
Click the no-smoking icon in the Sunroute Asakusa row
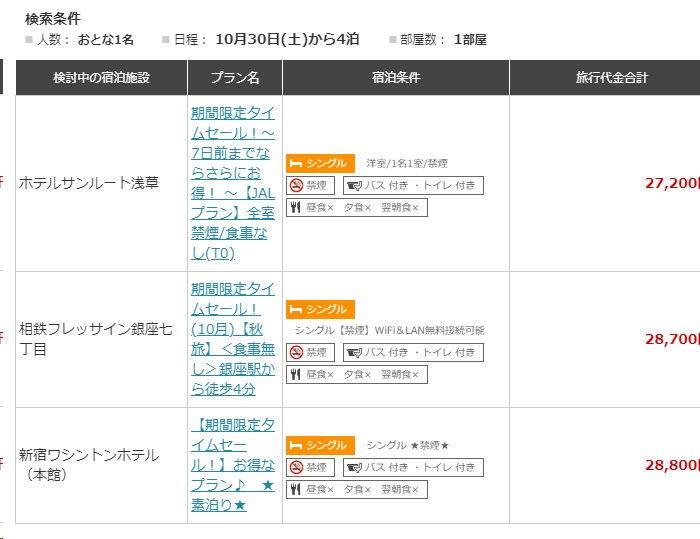(296, 185)
